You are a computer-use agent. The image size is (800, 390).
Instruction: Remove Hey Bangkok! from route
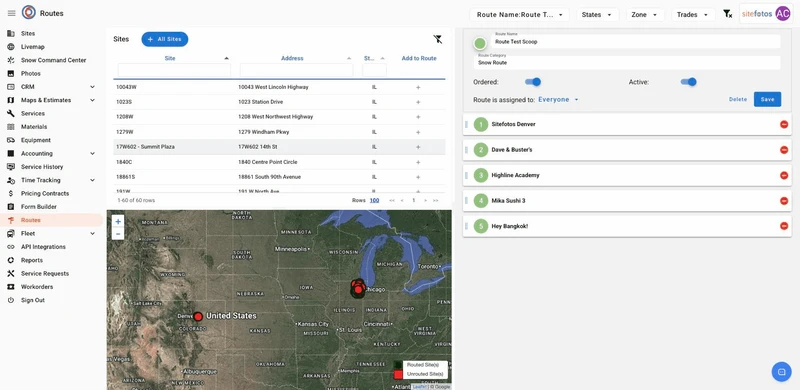pos(784,226)
